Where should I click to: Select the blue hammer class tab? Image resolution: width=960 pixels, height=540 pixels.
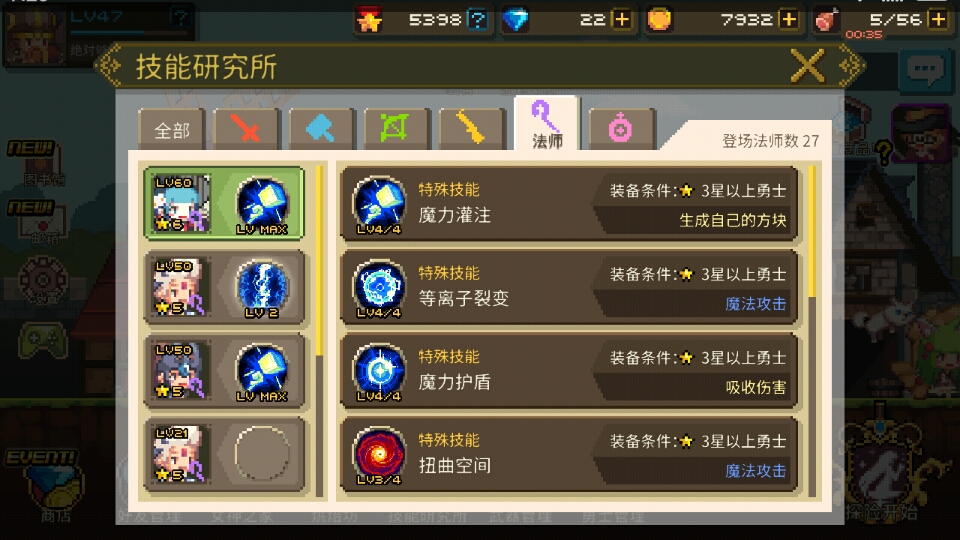point(321,129)
